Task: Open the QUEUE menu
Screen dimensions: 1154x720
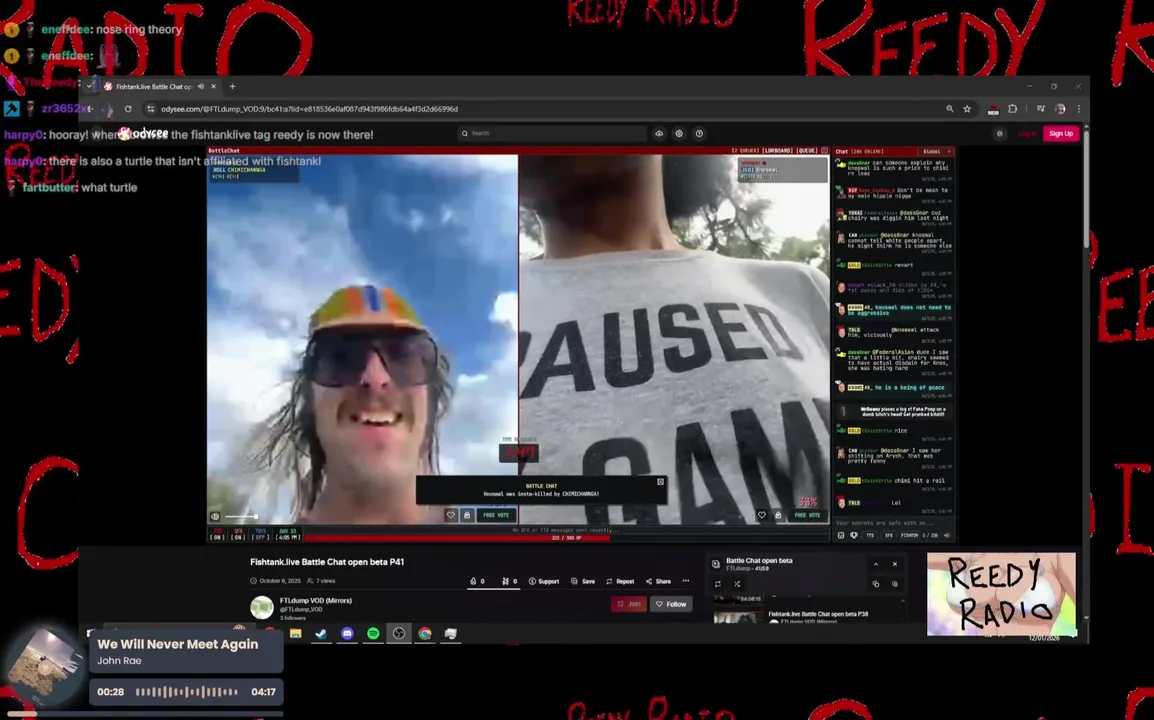Action: (x=808, y=151)
